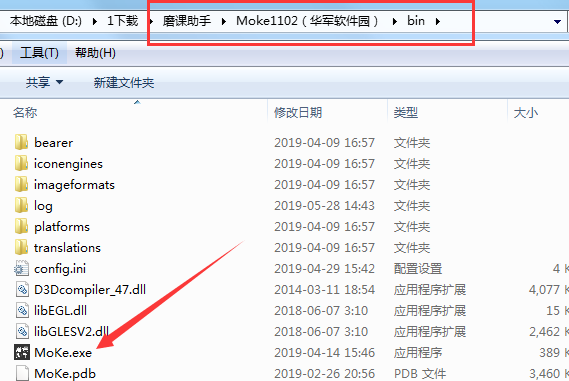Expand subfolders arrow after 磨课助手

coord(224,21)
